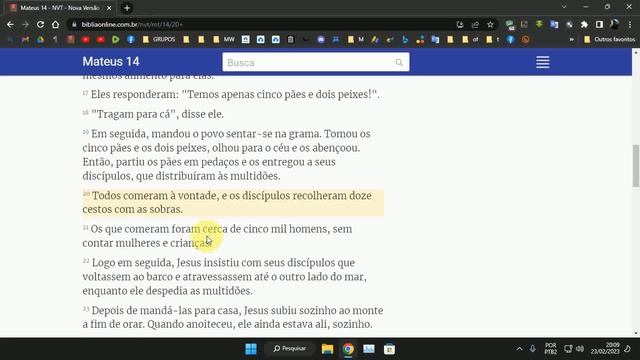Open the first YouTube bookmark
640x360 pixels.
(85, 40)
